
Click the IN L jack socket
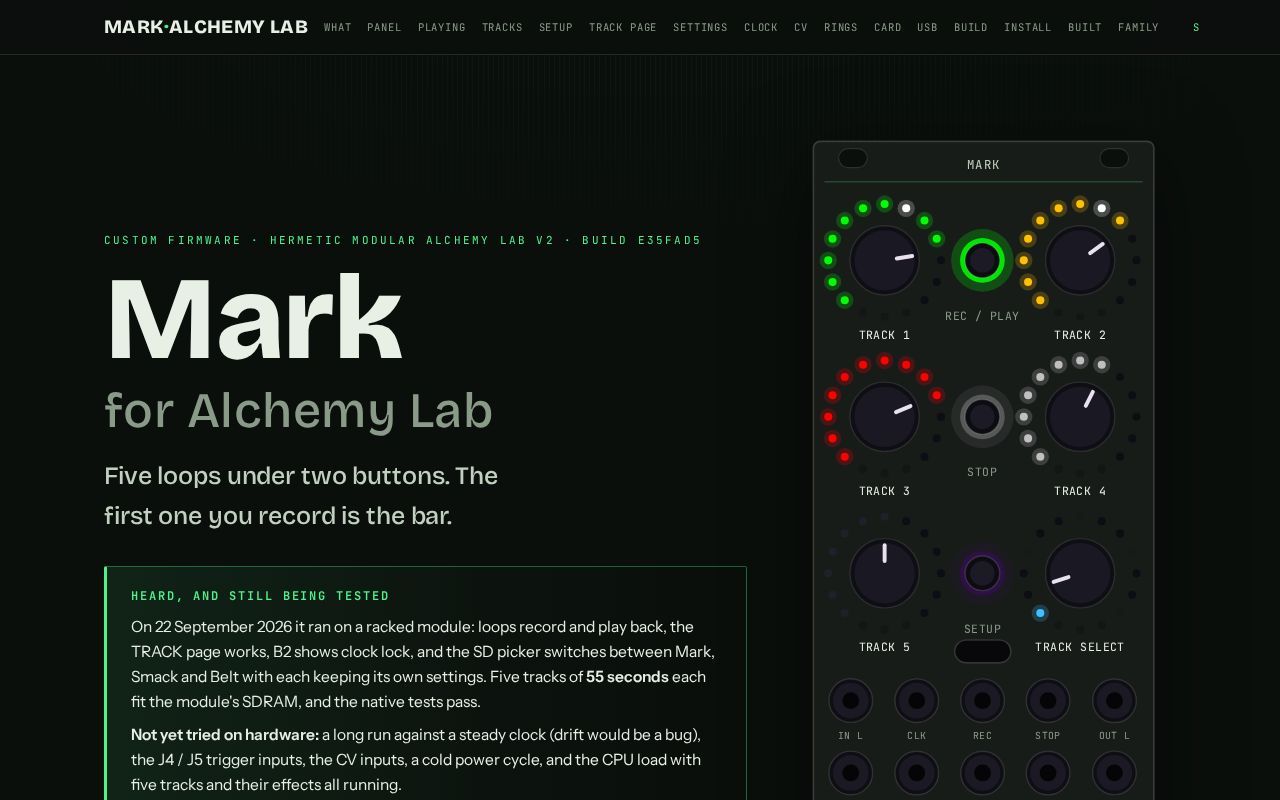(850, 701)
